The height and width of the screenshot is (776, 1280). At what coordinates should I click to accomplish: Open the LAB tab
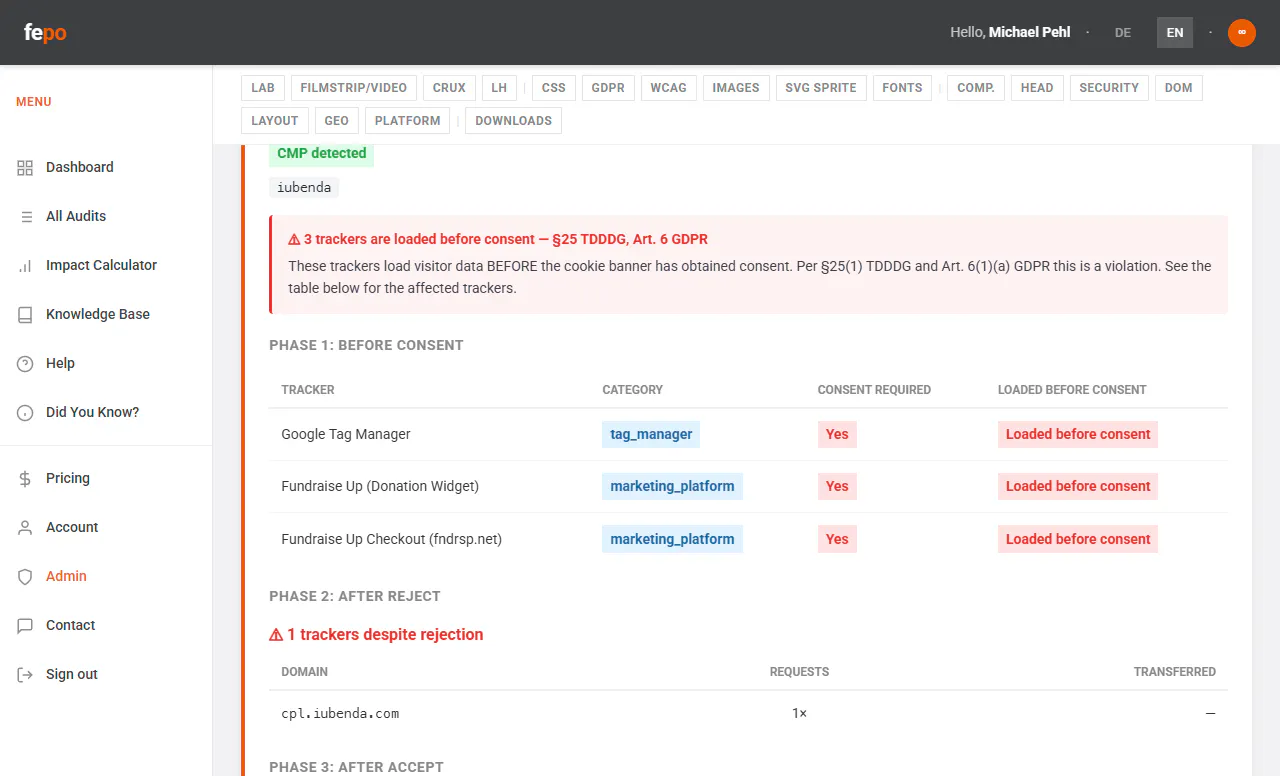(263, 88)
